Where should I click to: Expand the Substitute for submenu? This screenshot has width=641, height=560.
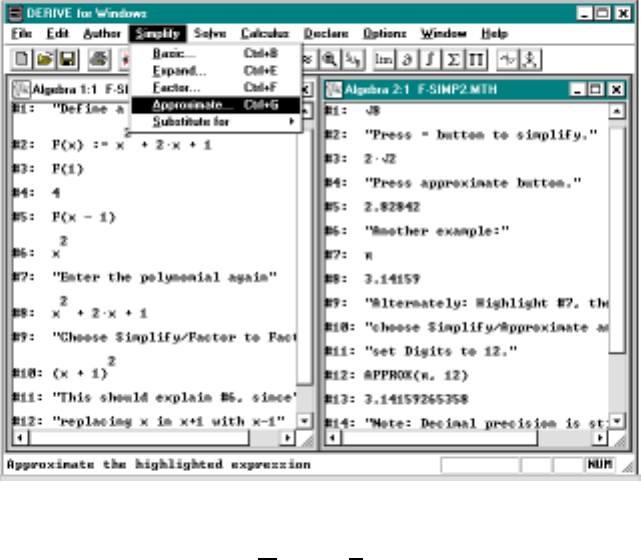click(215, 122)
